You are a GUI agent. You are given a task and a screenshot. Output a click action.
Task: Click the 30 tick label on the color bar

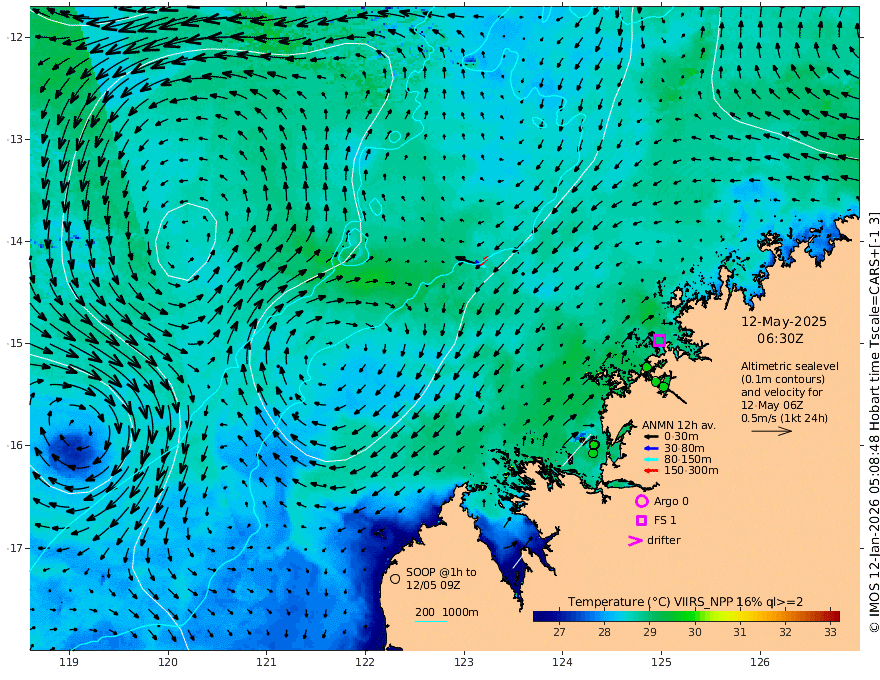tap(695, 632)
